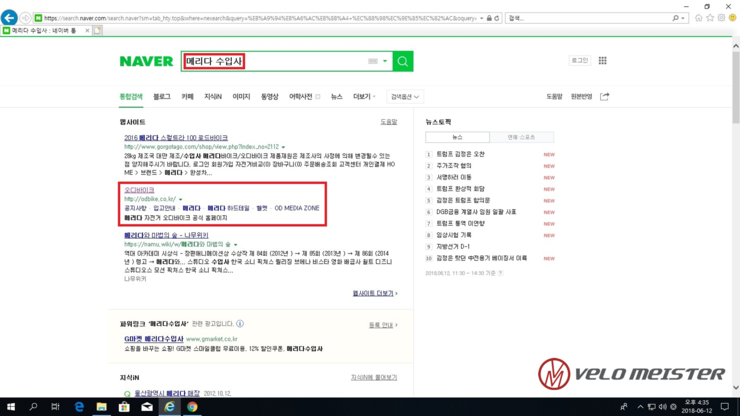Viewport: 740px width, 416px height.
Task: Open Mail app from taskbar
Action: (147, 407)
